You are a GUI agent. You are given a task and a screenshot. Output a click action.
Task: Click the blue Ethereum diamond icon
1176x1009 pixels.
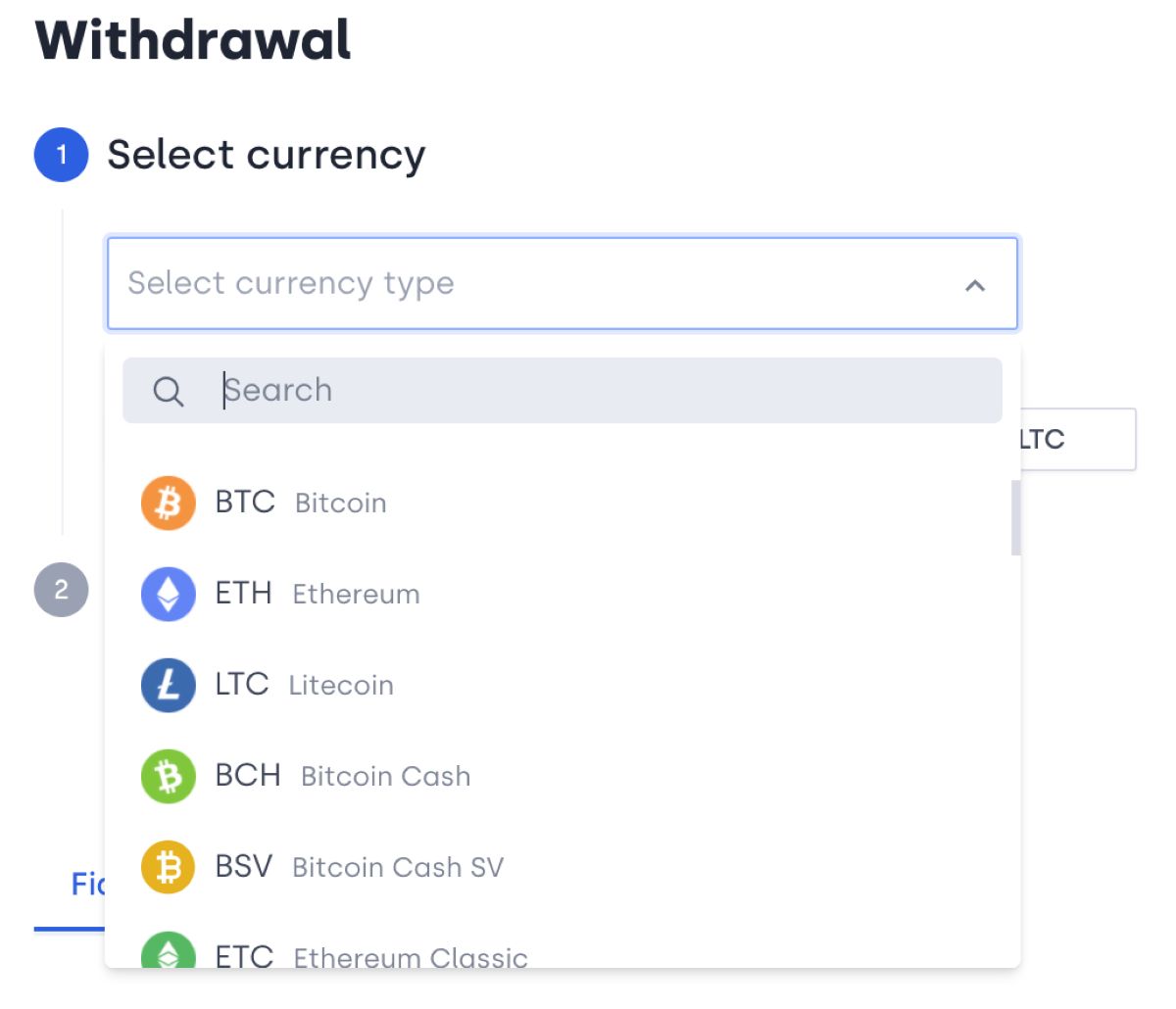pos(169,594)
